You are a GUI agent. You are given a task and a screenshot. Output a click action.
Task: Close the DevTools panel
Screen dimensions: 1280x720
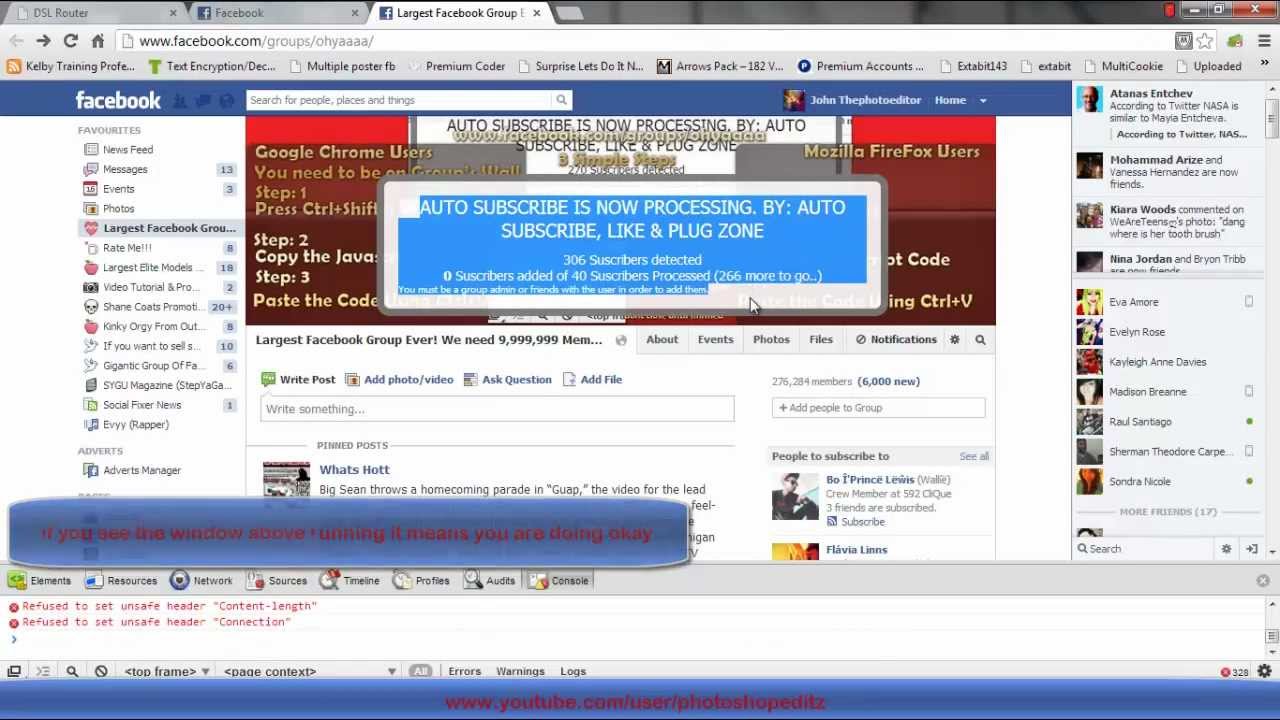pos(1263,580)
